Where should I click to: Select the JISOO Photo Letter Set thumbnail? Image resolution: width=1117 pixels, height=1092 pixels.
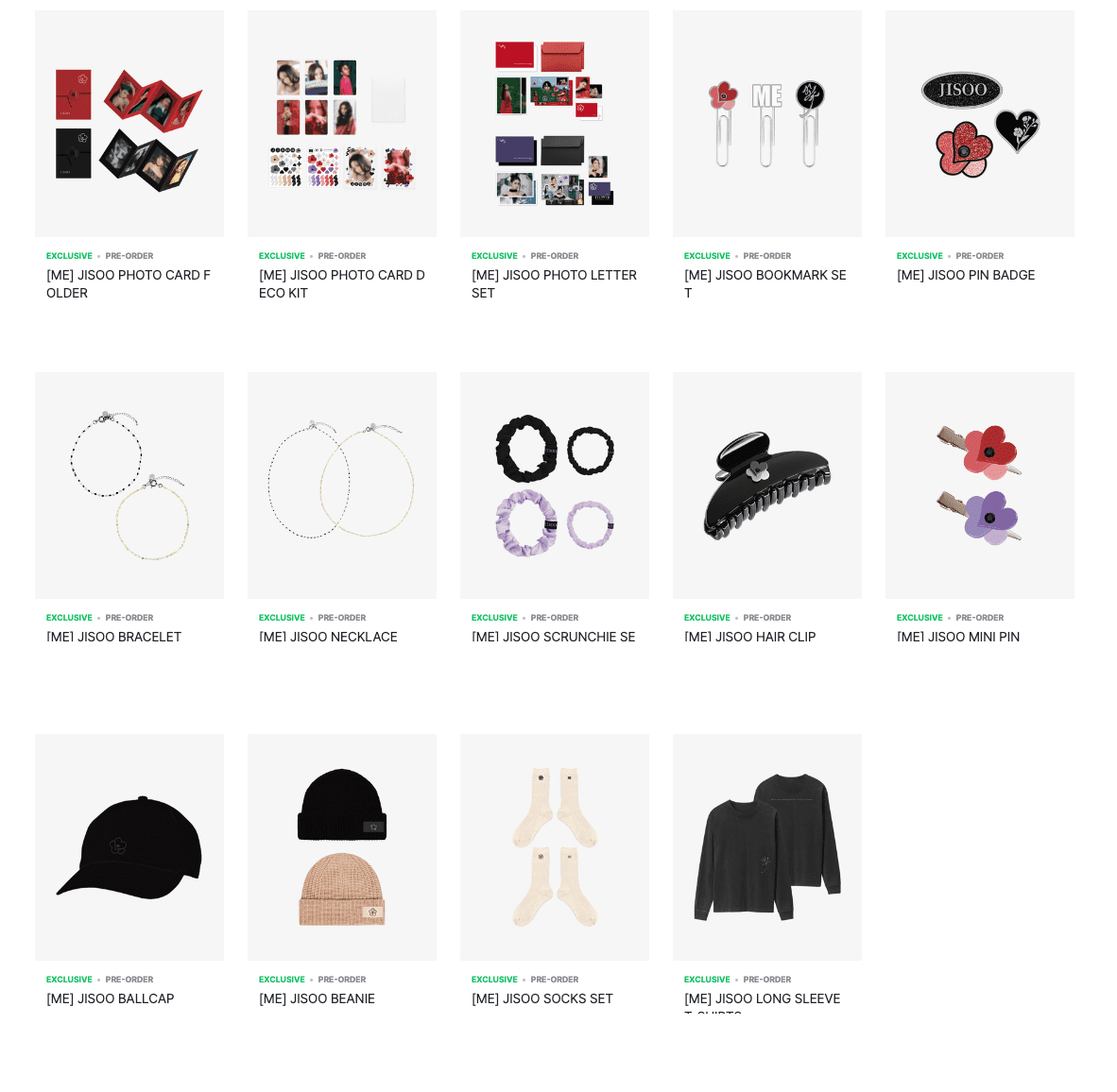(554, 123)
